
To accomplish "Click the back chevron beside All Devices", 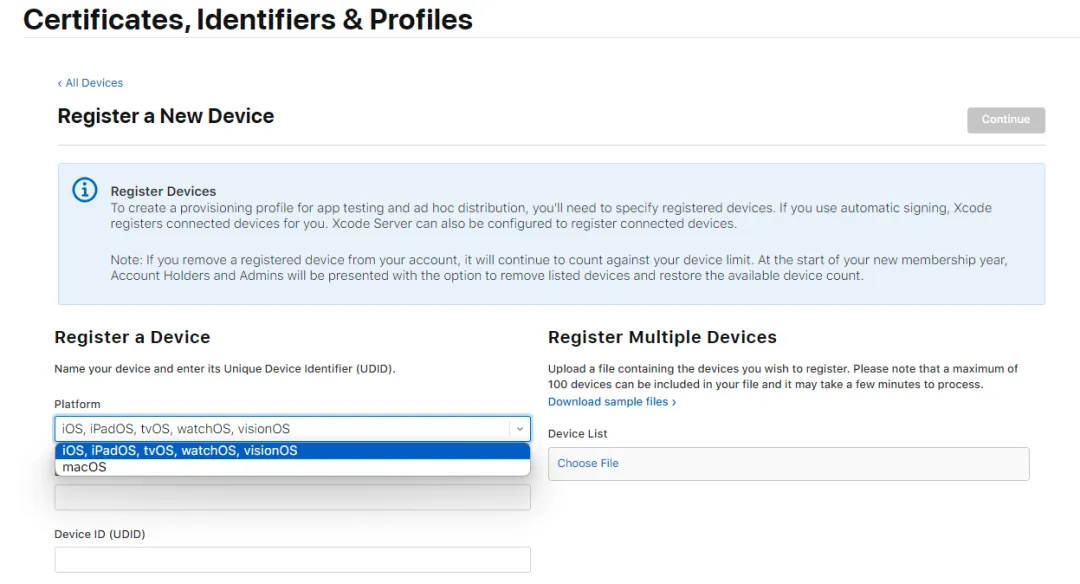I will (x=60, y=83).
